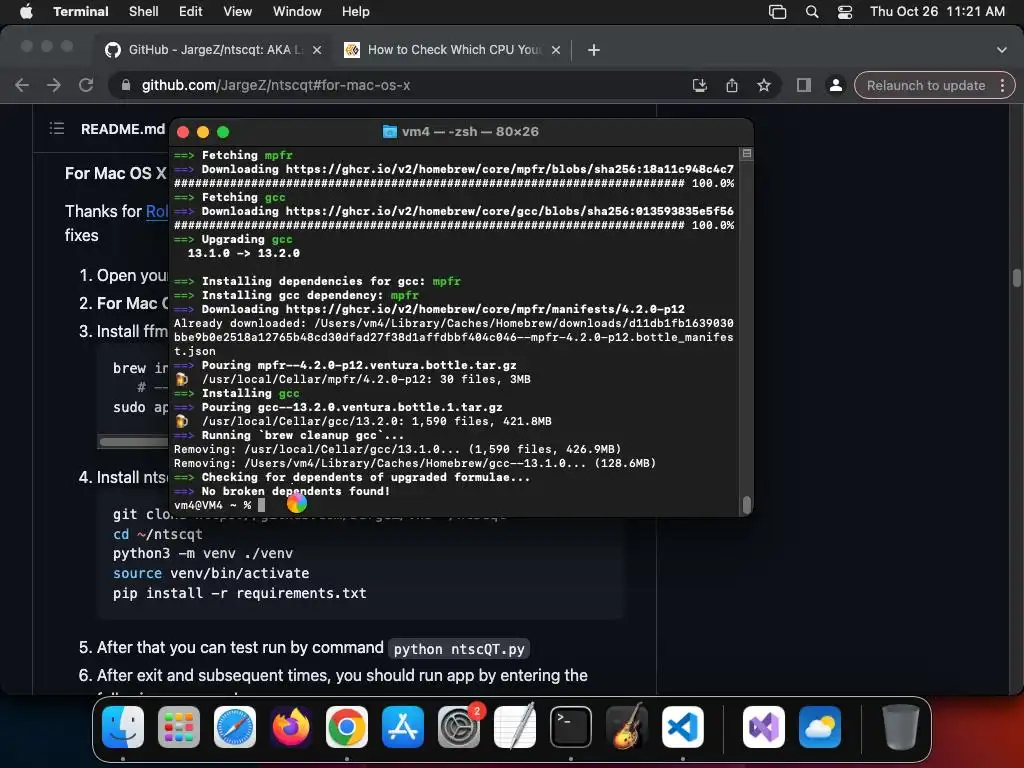Image resolution: width=1024 pixels, height=768 pixels.
Task: Click the GitHub page vertical scrollbar
Action: [1016, 278]
